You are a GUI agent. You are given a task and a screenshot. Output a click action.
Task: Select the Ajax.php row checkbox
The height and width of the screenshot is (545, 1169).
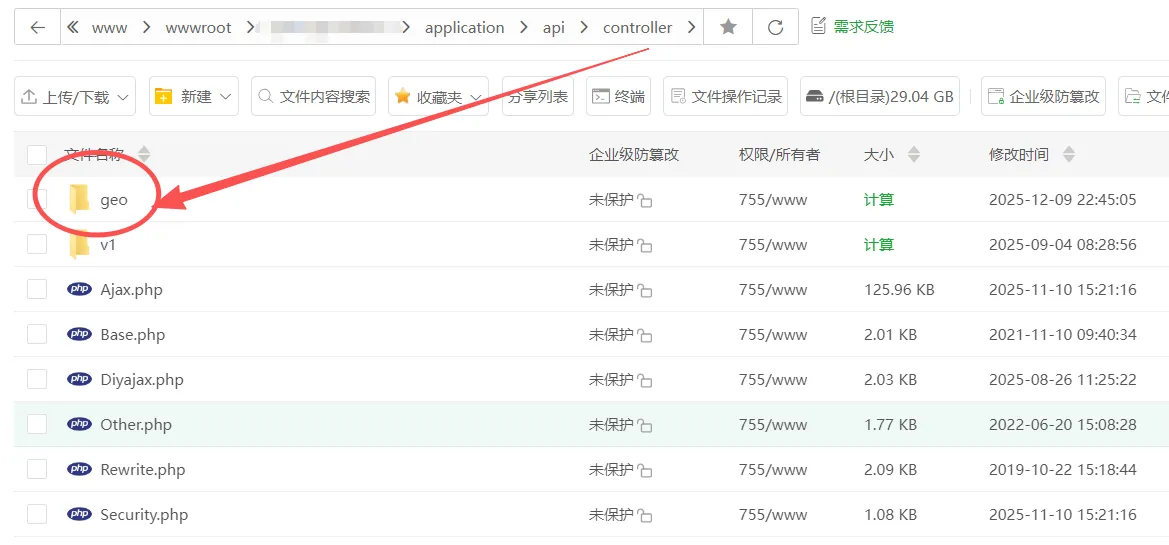tap(37, 289)
